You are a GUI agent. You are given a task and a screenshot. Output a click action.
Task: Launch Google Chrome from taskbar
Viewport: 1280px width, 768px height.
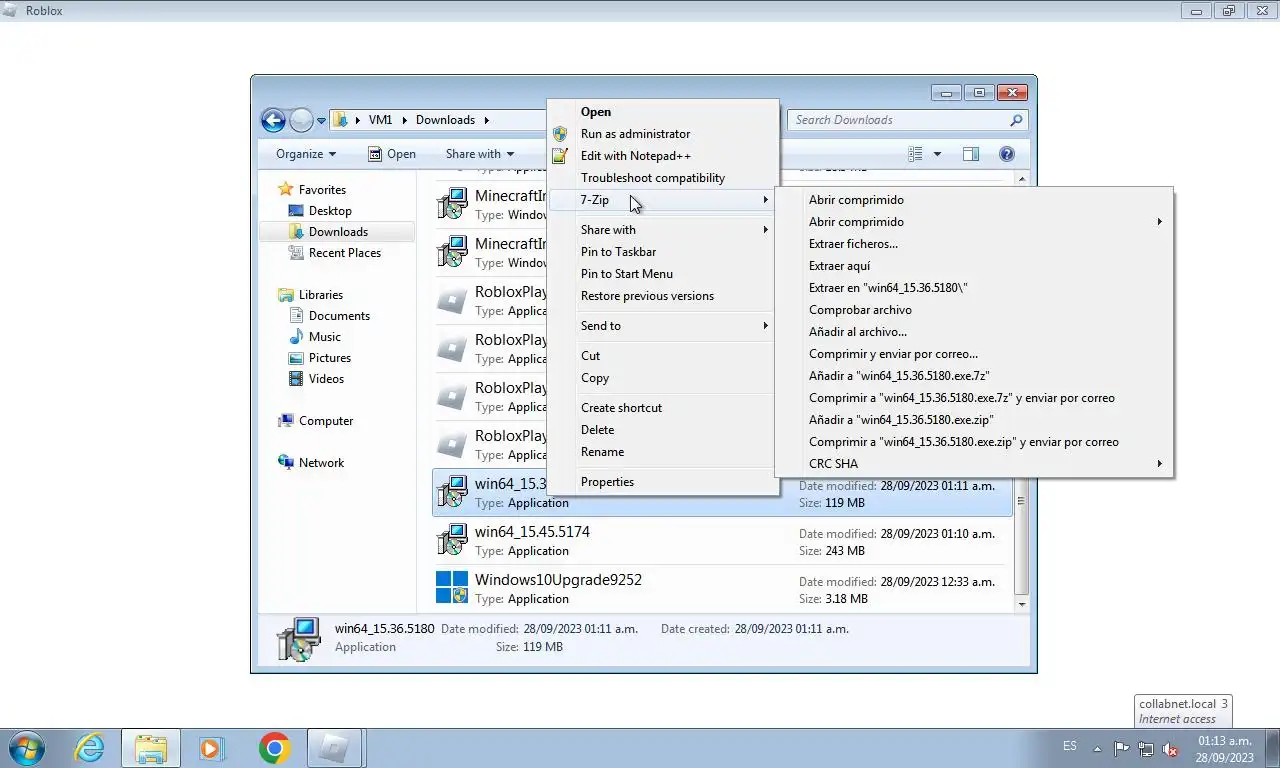[x=274, y=748]
